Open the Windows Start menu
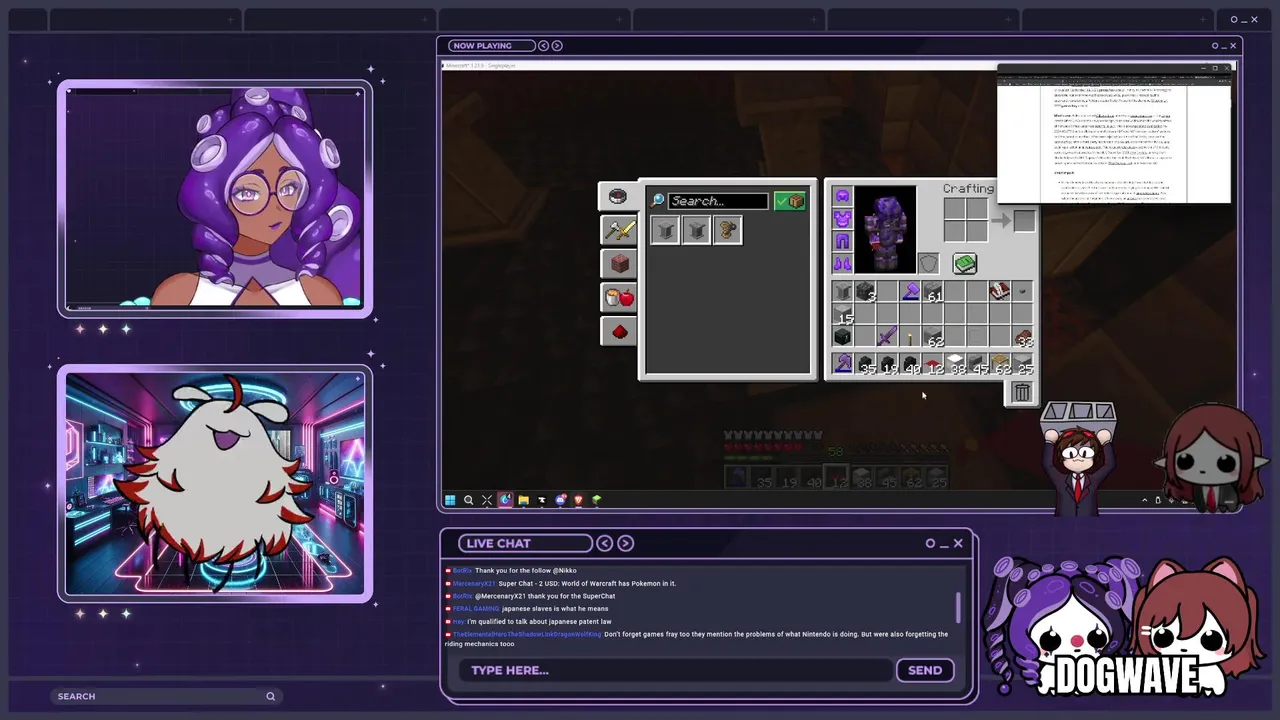The image size is (1280, 720). [450, 500]
